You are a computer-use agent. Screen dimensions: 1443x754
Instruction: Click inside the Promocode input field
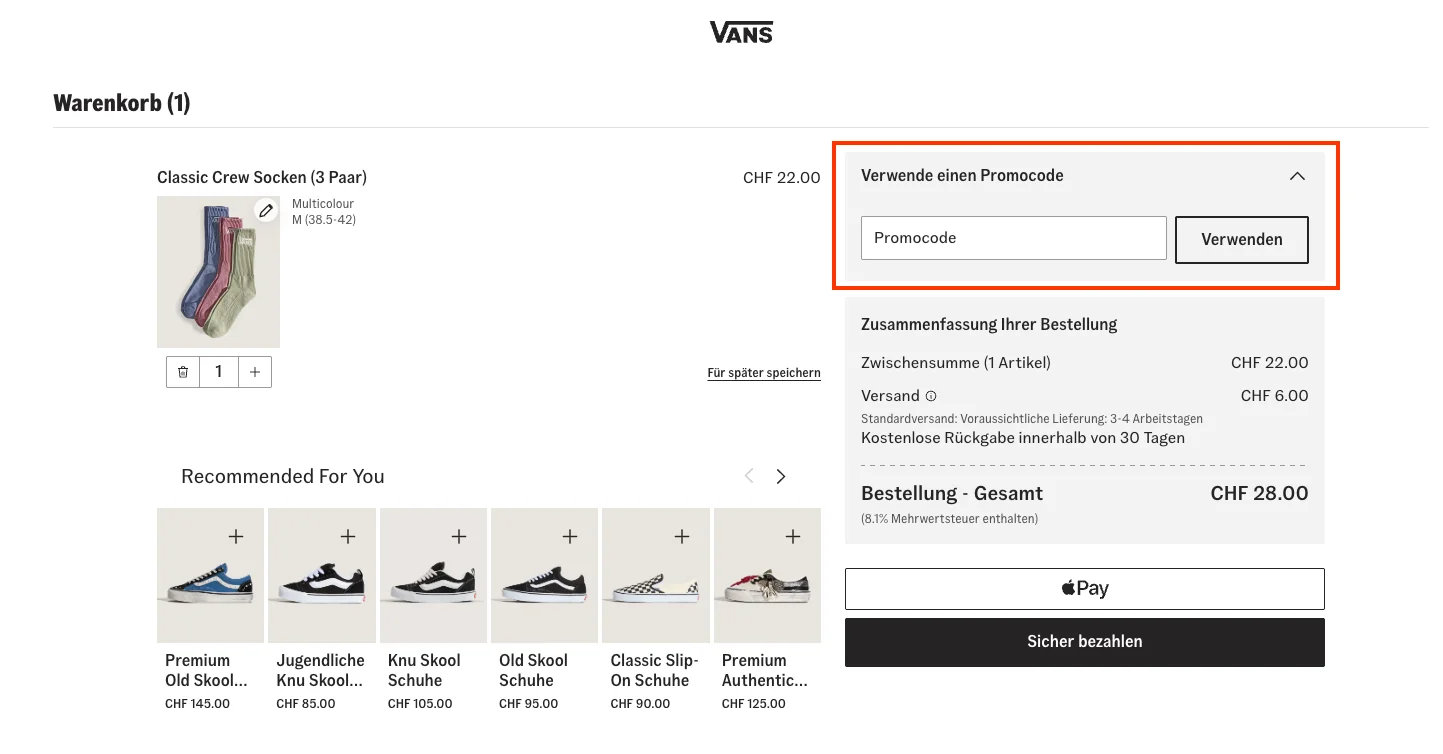point(1012,238)
